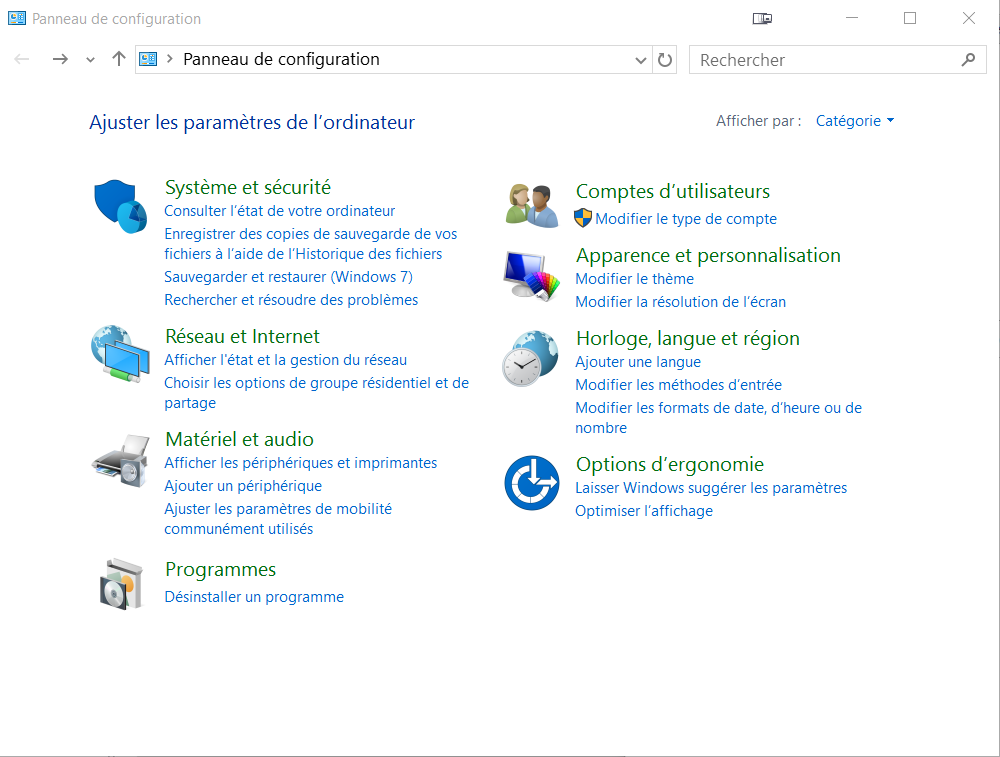Navigate up one level with up arrow
1000x757 pixels.
coord(119,59)
